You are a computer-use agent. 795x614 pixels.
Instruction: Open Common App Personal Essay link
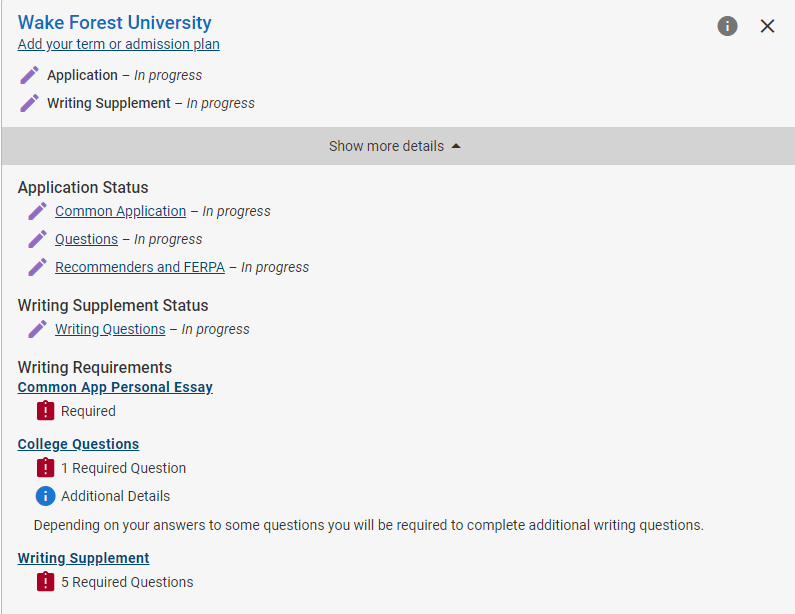[x=115, y=387]
